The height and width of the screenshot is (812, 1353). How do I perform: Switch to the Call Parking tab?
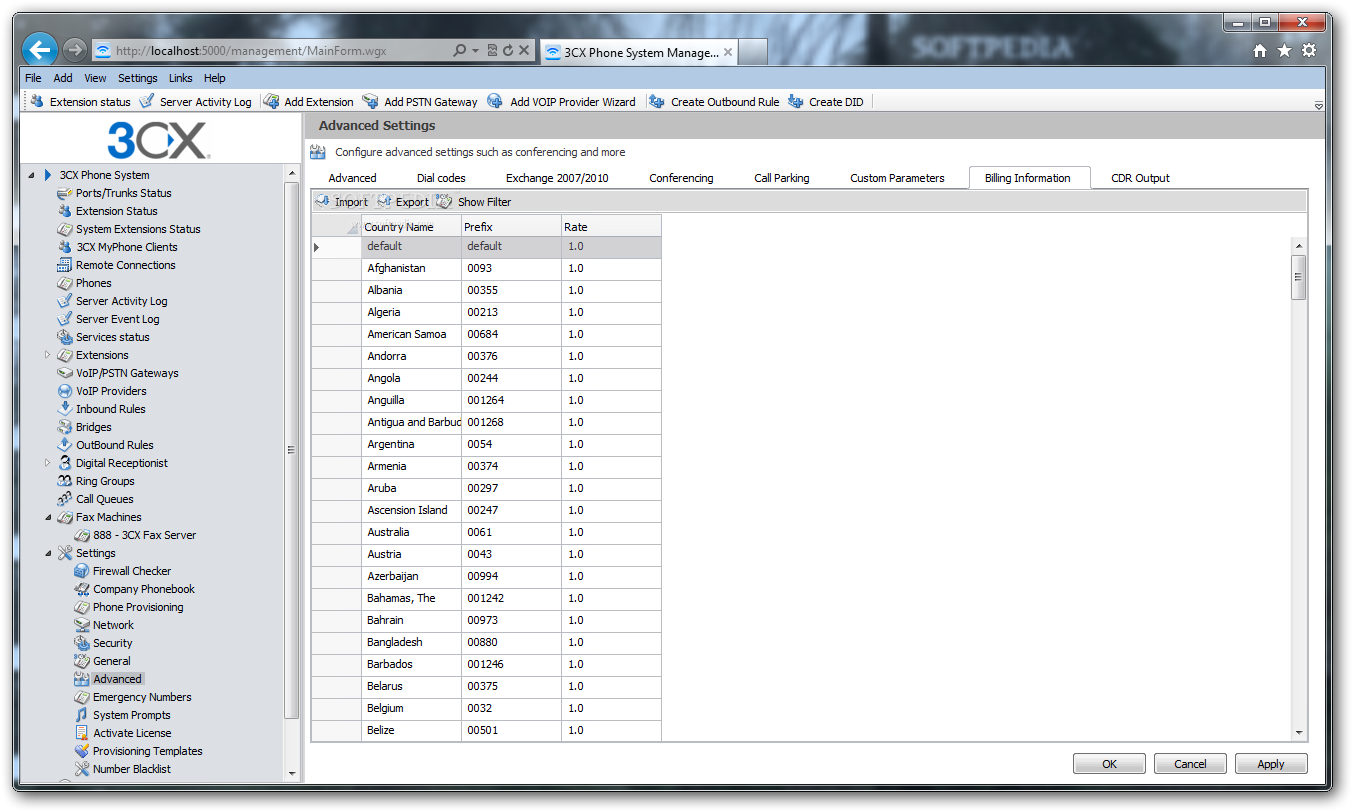[782, 178]
